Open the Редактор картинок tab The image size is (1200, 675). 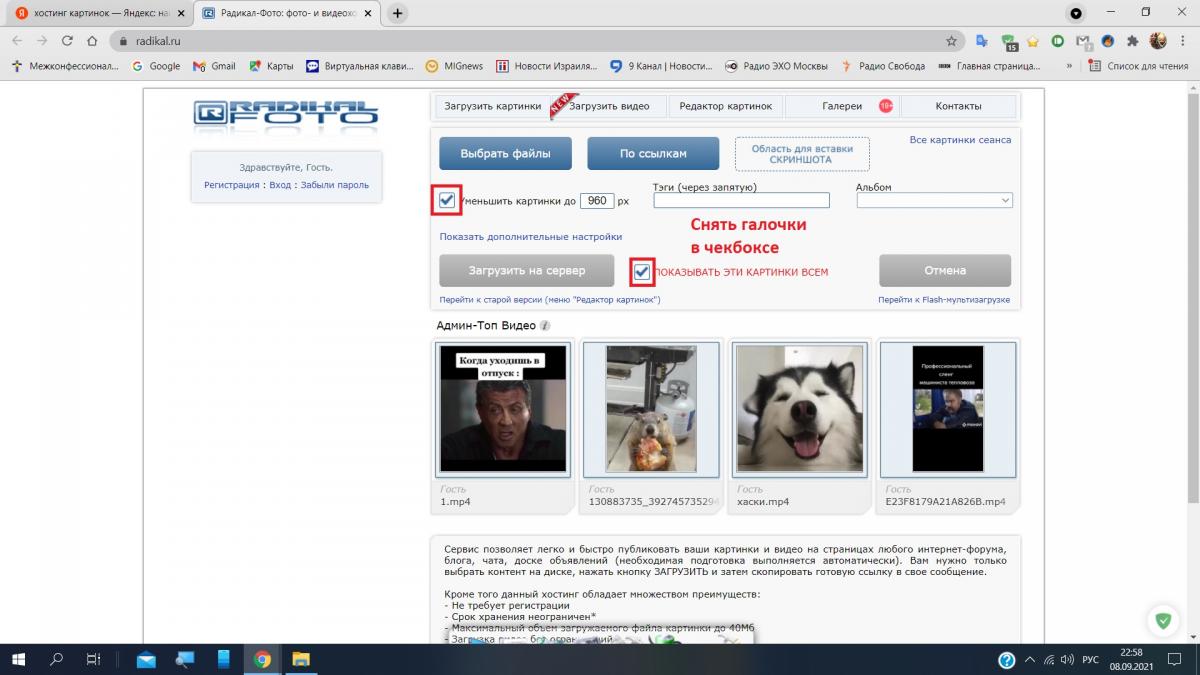[x=726, y=106]
